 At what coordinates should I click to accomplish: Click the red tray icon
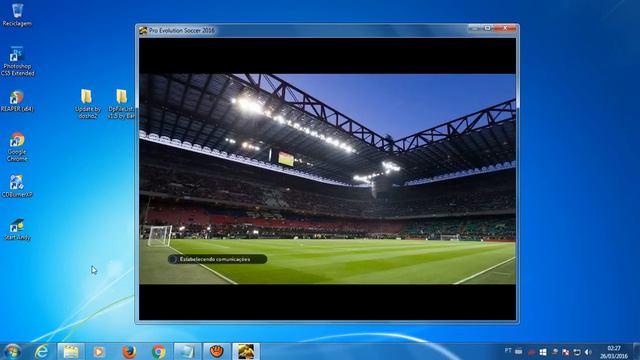coord(531,352)
